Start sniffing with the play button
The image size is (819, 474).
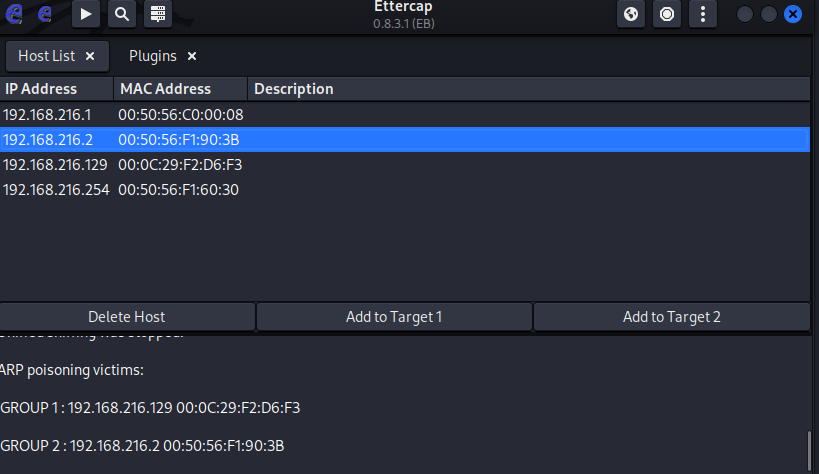point(86,14)
